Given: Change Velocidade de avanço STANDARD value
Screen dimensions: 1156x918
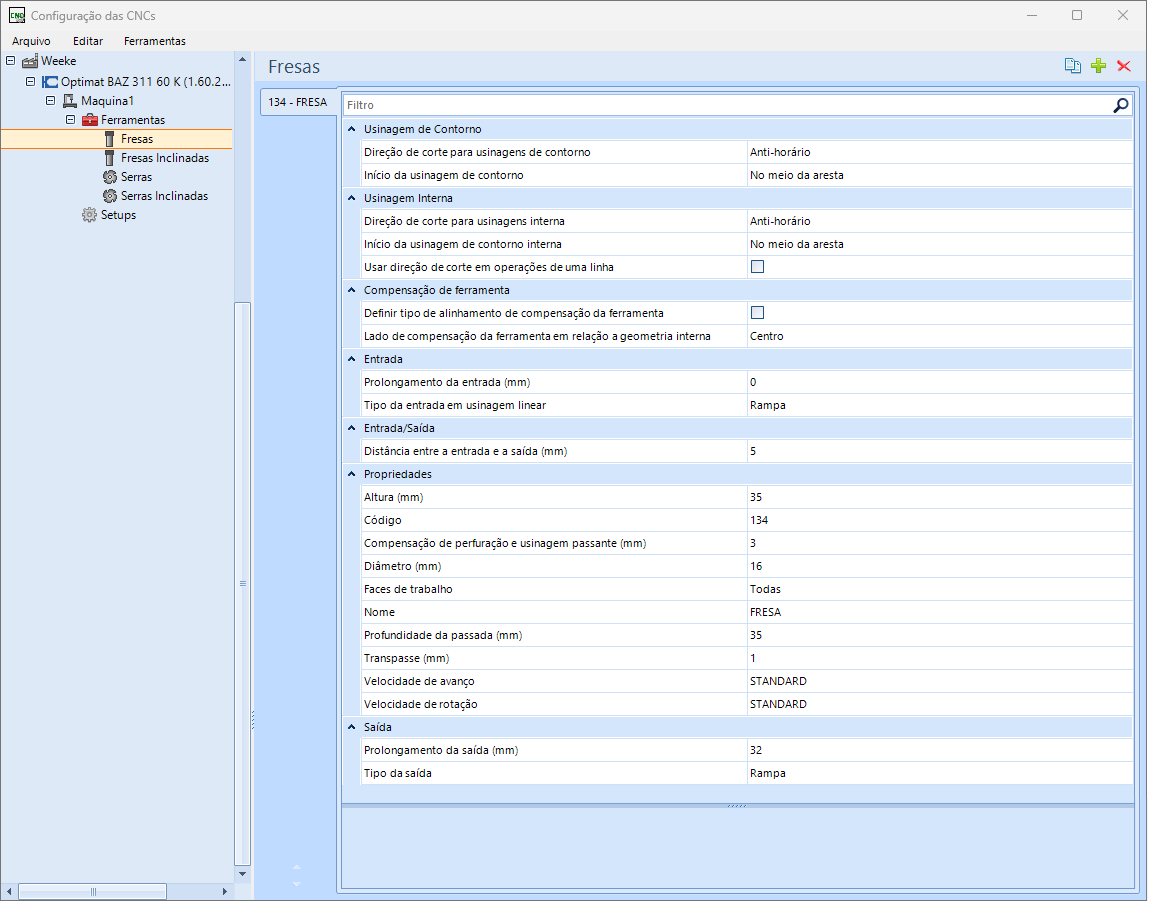Looking at the screenshot, I should [940, 681].
